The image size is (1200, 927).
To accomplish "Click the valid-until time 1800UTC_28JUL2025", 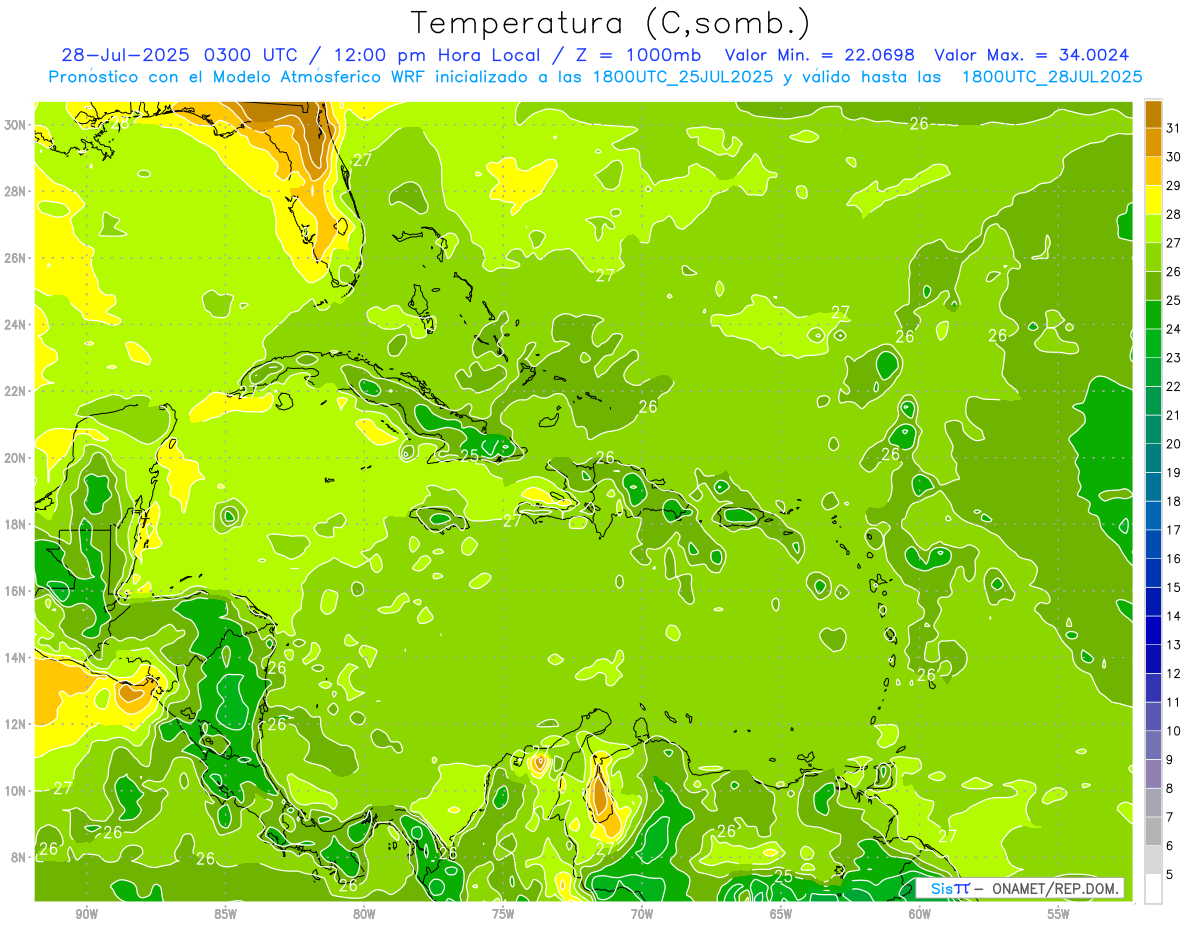I will pyautogui.click(x=1052, y=76).
